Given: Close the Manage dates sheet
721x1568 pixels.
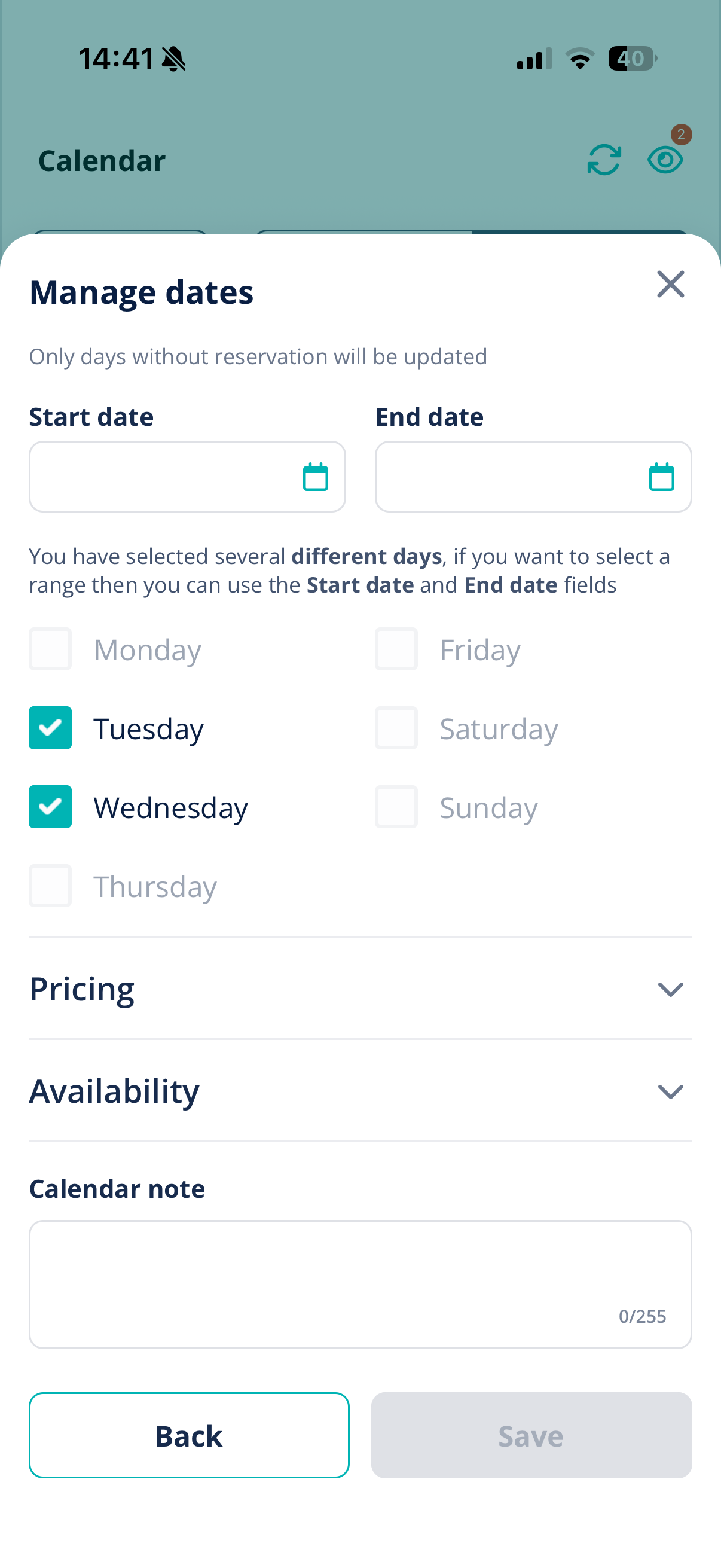Looking at the screenshot, I should 671,284.
